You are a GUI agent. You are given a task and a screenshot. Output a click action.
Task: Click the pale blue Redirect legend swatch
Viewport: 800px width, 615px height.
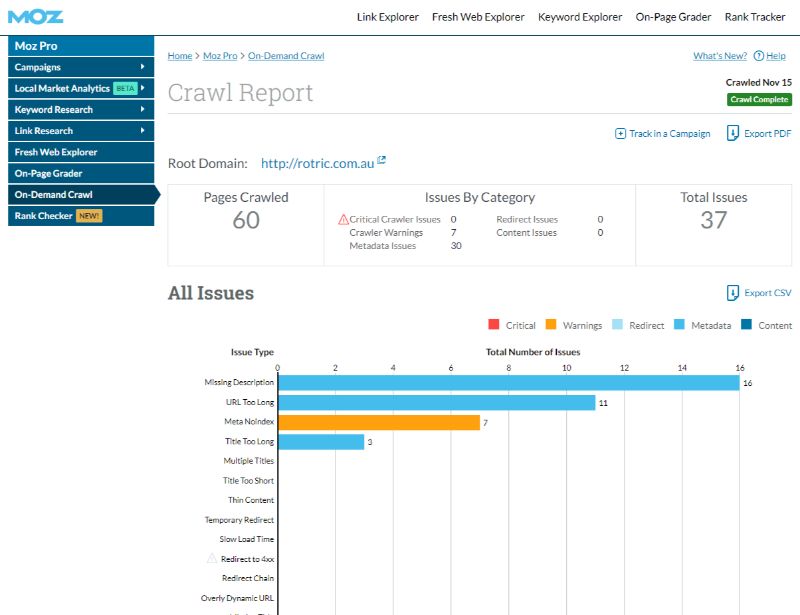tap(617, 325)
